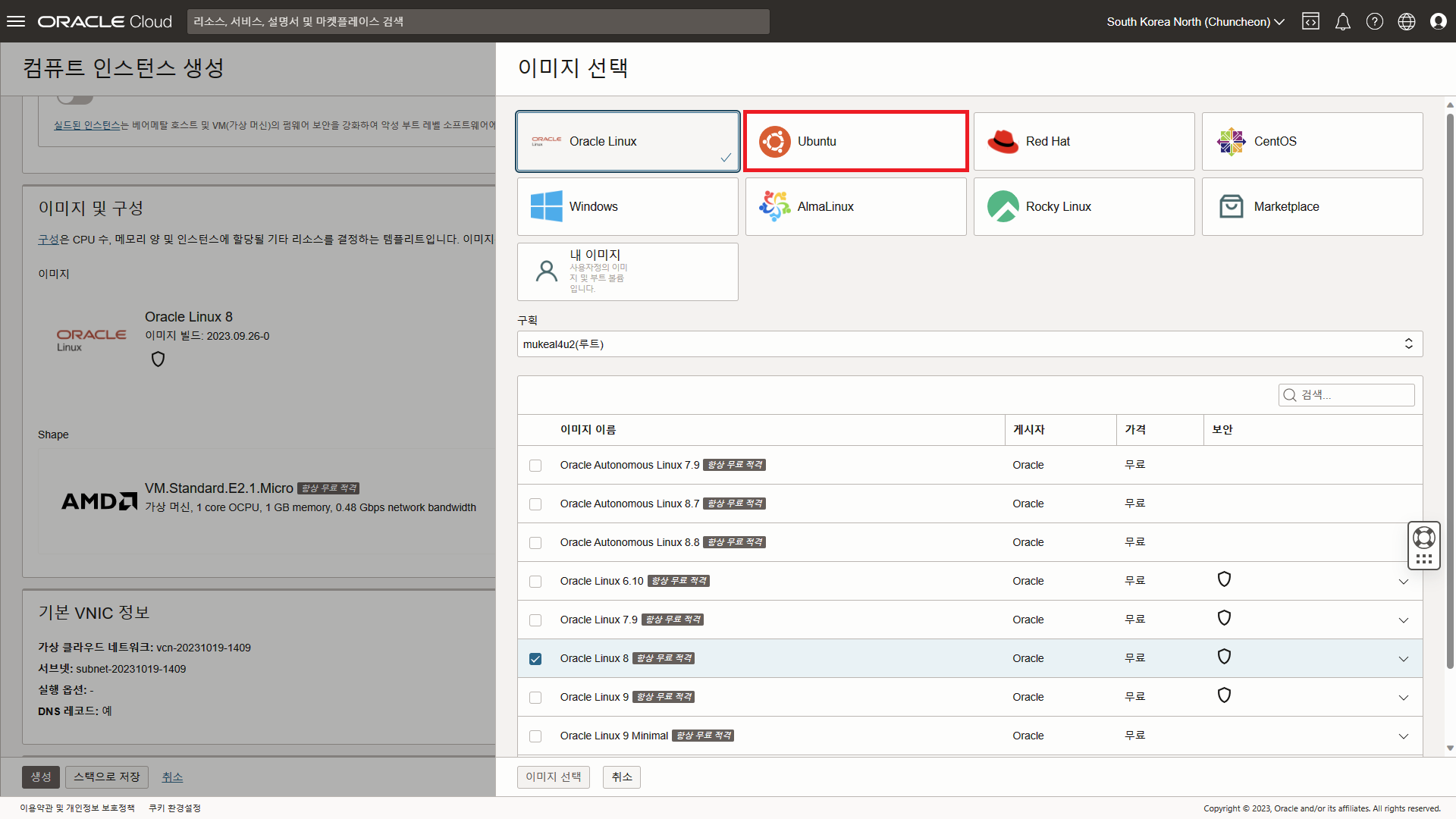Click the Oracle Linux 7.9 security shield icon

(1223, 618)
